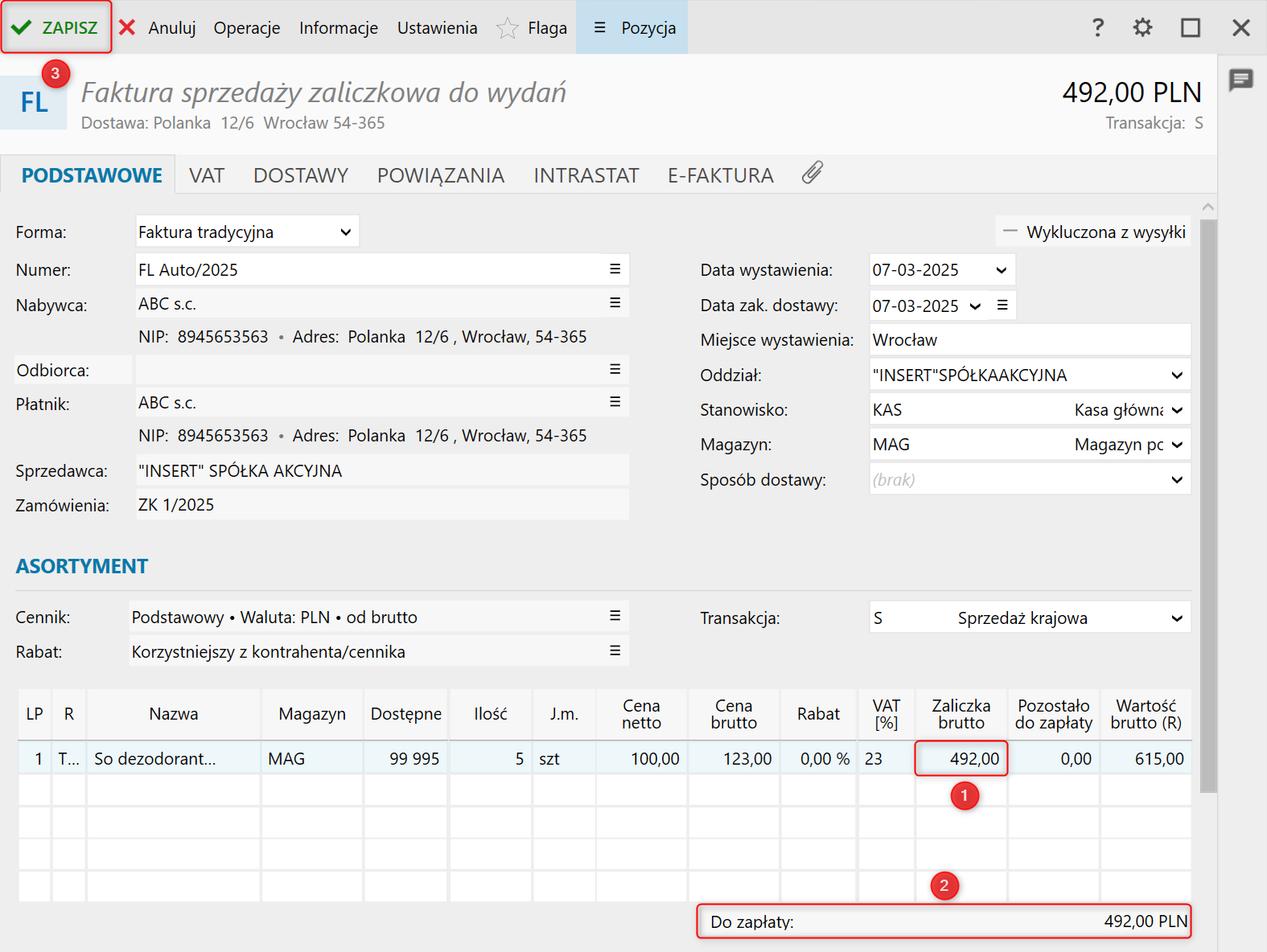Expand the Forma dropdown

[x=345, y=232]
